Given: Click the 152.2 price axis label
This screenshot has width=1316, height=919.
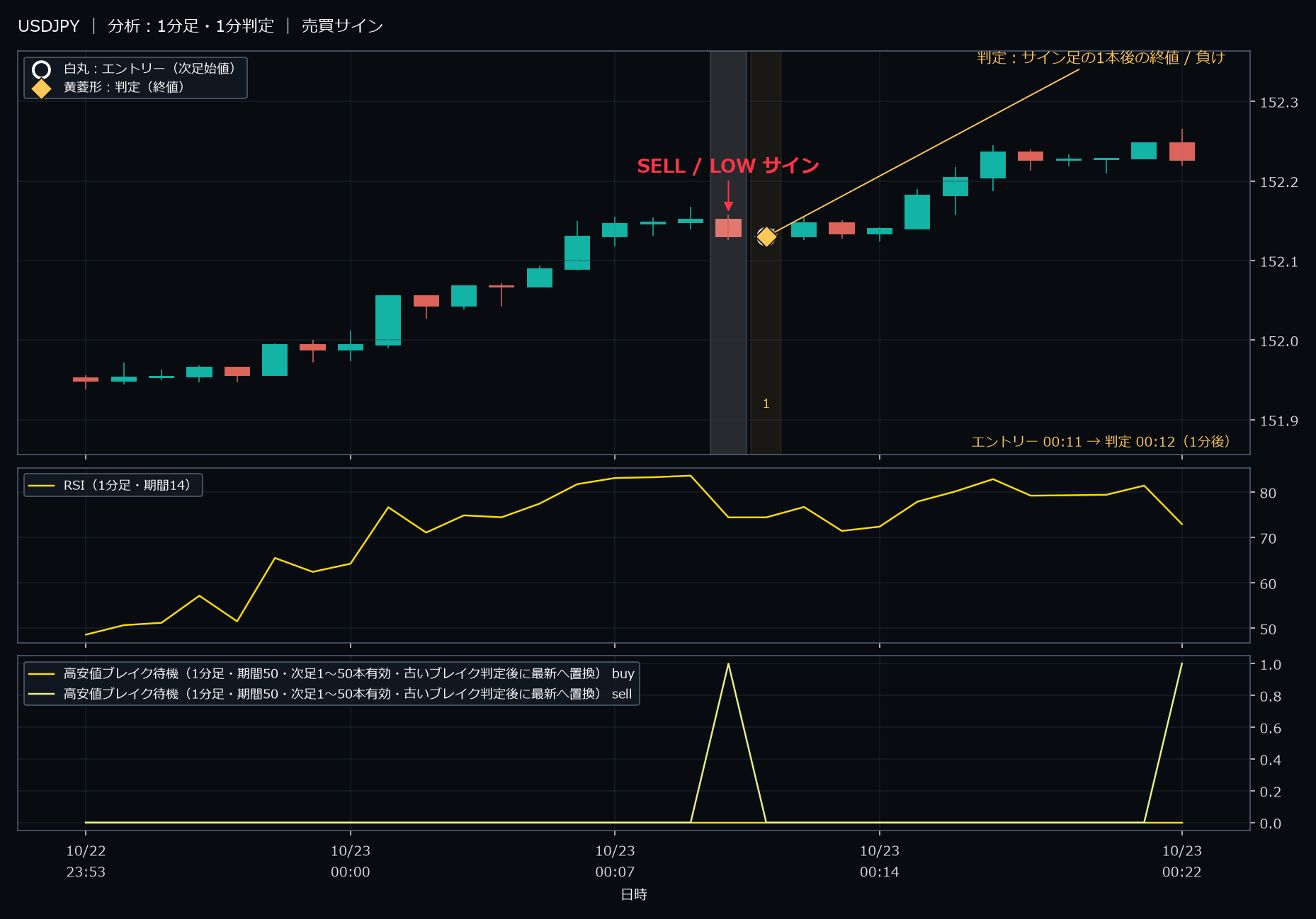Looking at the screenshot, I should tap(1279, 182).
